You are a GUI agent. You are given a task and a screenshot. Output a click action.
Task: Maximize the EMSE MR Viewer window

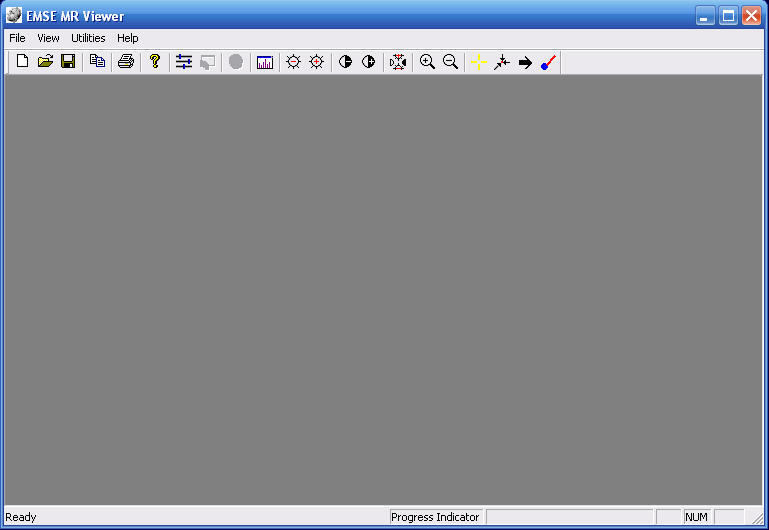(728, 16)
